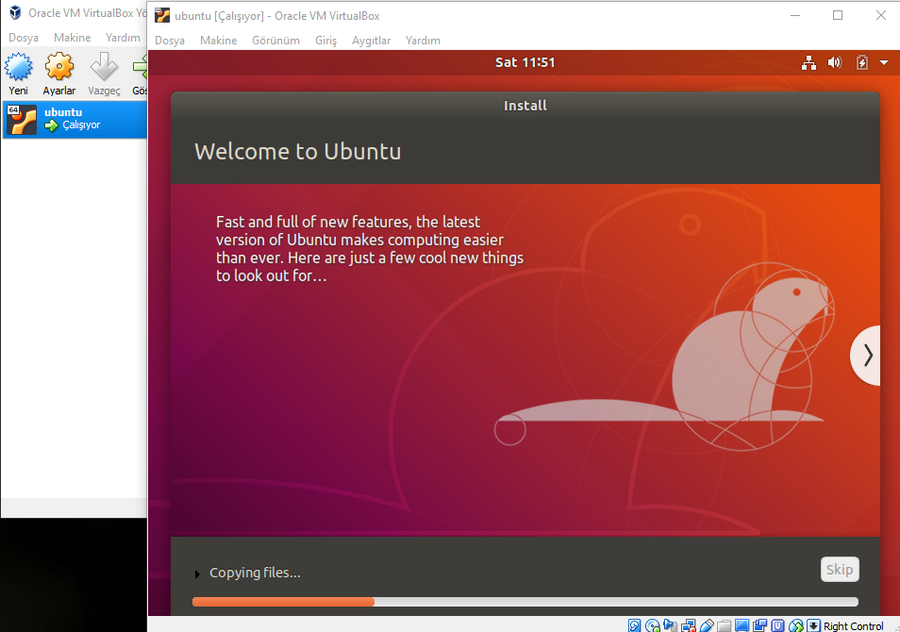This screenshot has width=900, height=632.
Task: Click the hard disk activity status icon
Action: pos(635,626)
